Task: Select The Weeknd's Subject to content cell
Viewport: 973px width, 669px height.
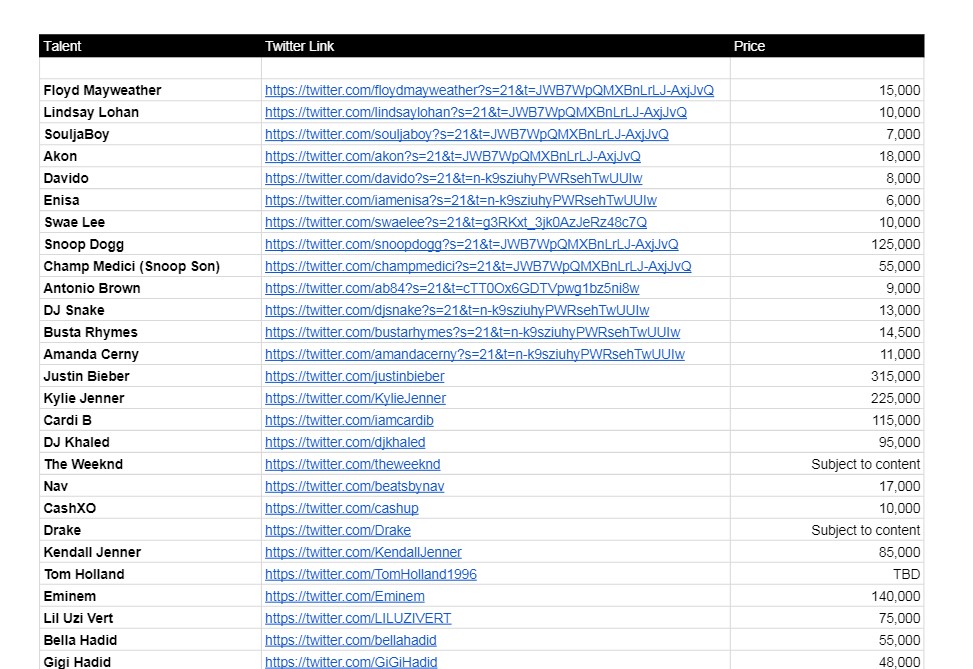Action: coord(827,465)
